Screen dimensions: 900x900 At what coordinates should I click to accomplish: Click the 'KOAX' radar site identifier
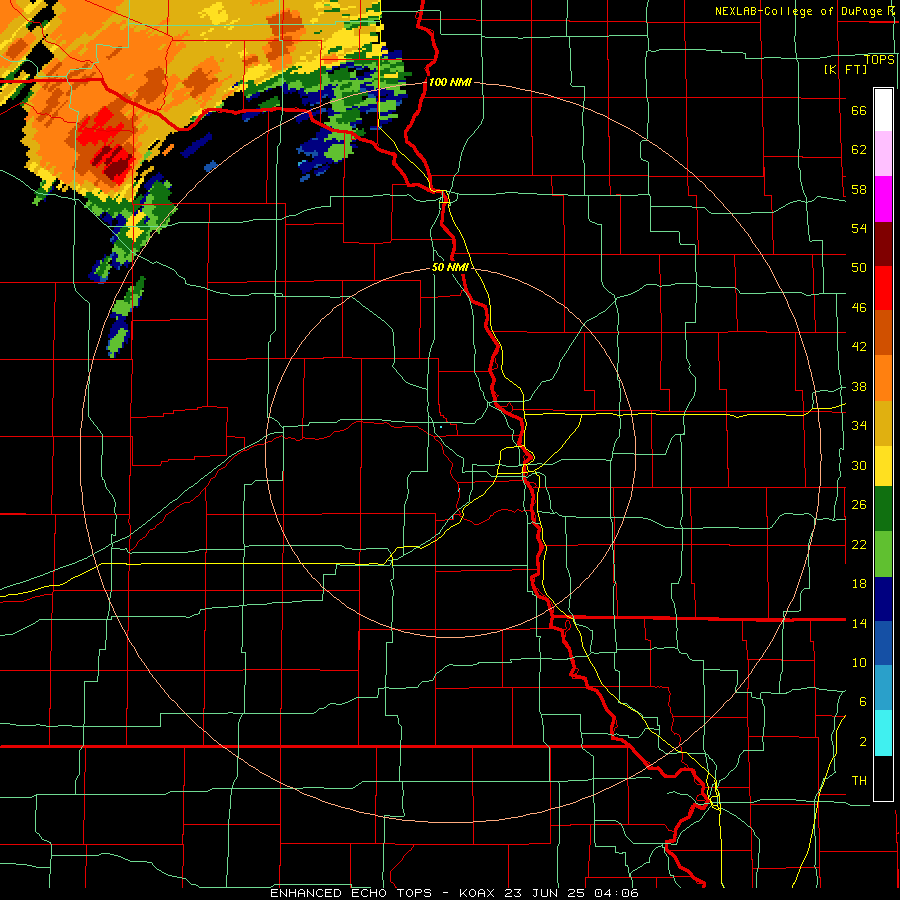[479, 893]
